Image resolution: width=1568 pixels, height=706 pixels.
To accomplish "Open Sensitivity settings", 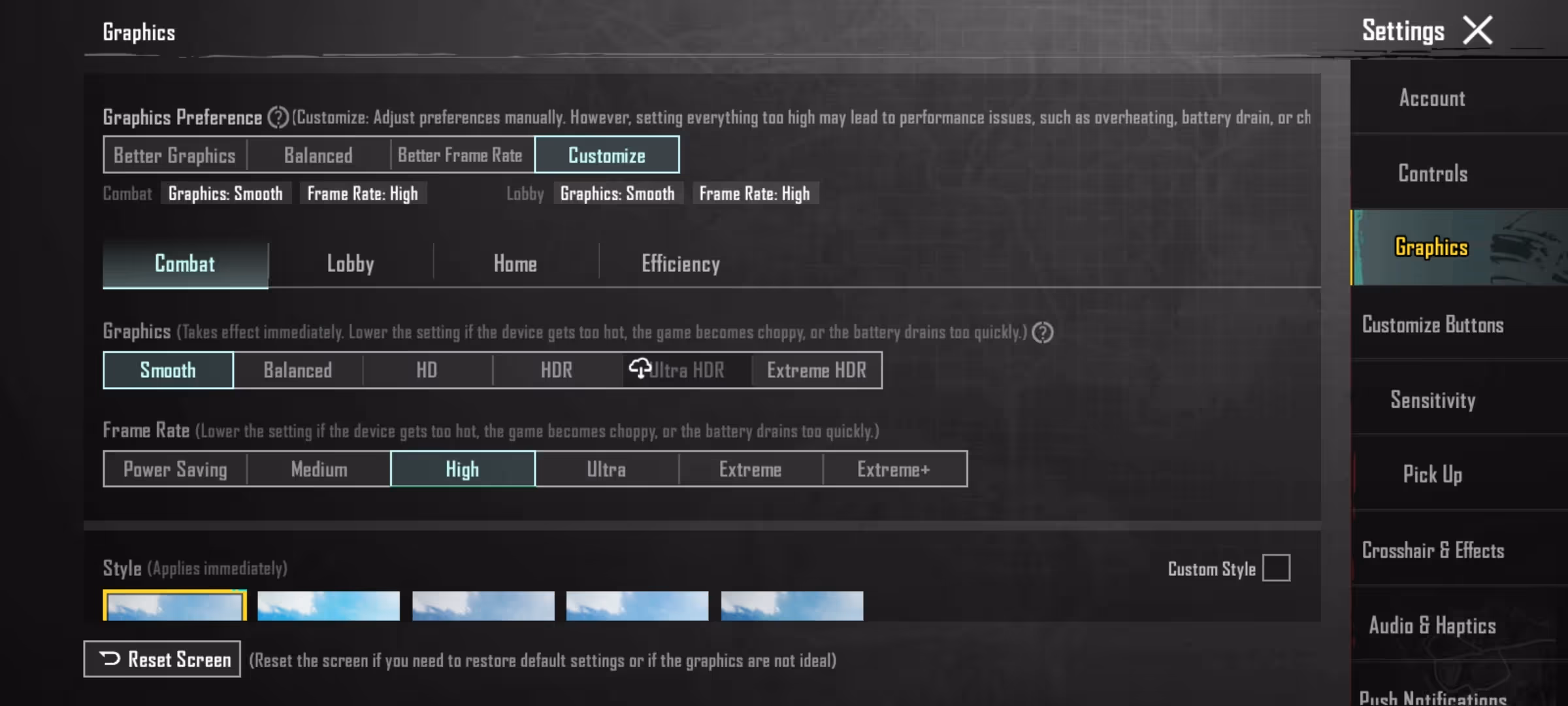I will [x=1432, y=399].
